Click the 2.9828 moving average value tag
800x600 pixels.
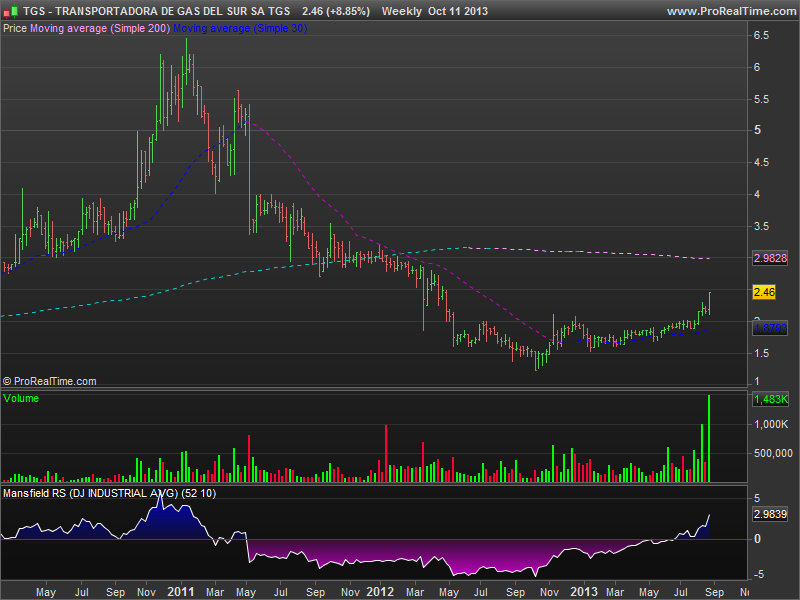coord(770,258)
